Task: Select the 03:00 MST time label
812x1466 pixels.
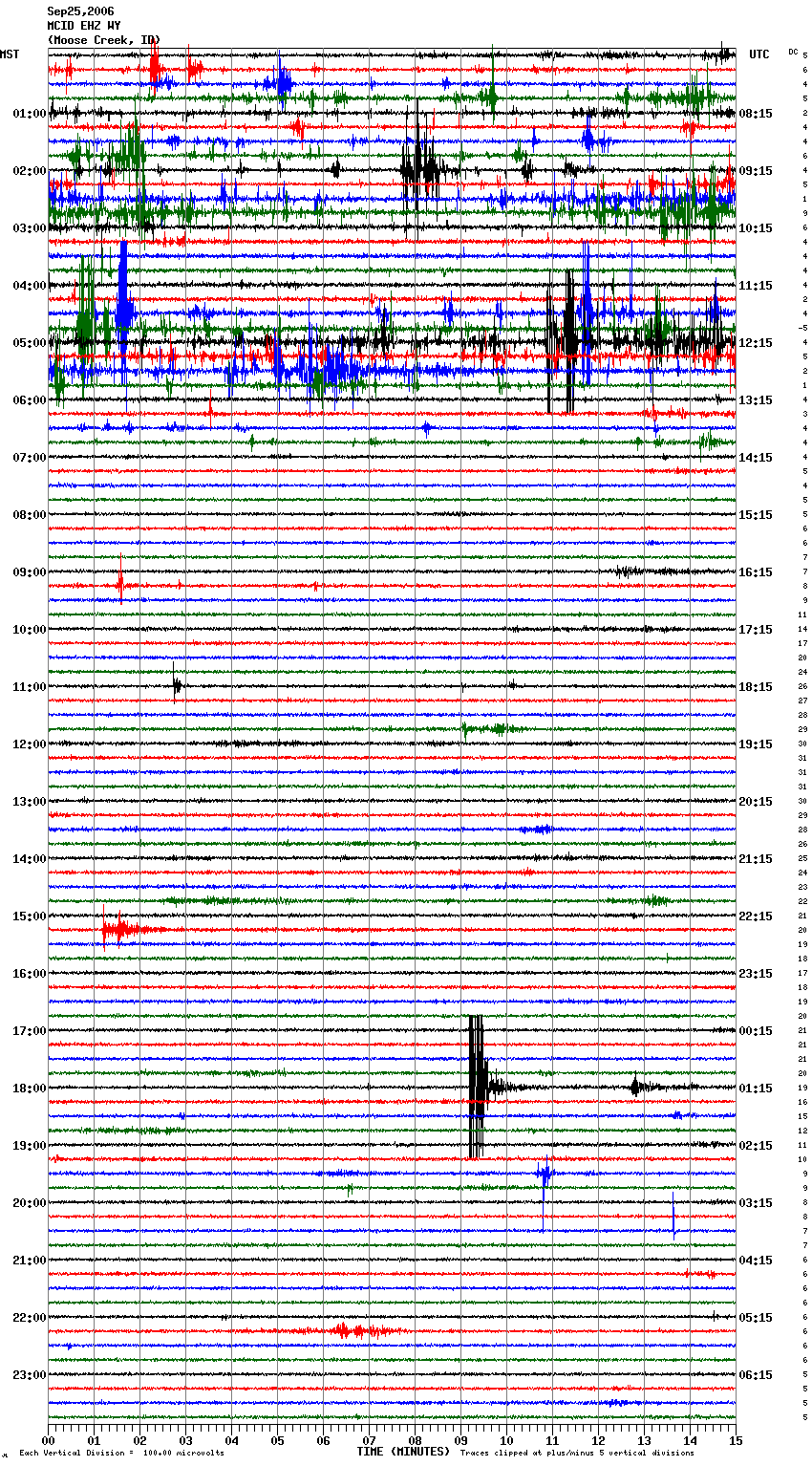Action: (x=29, y=228)
